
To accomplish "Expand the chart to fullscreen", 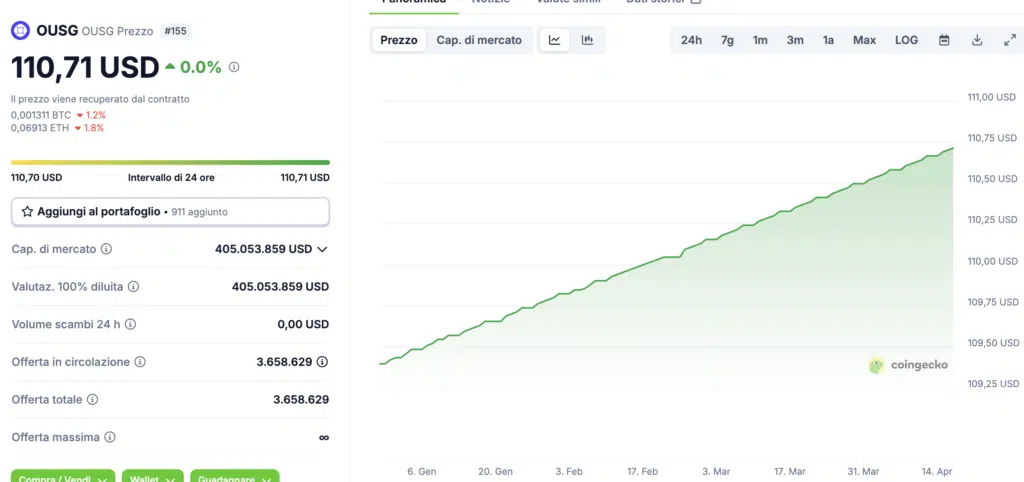I will click(x=1009, y=40).
